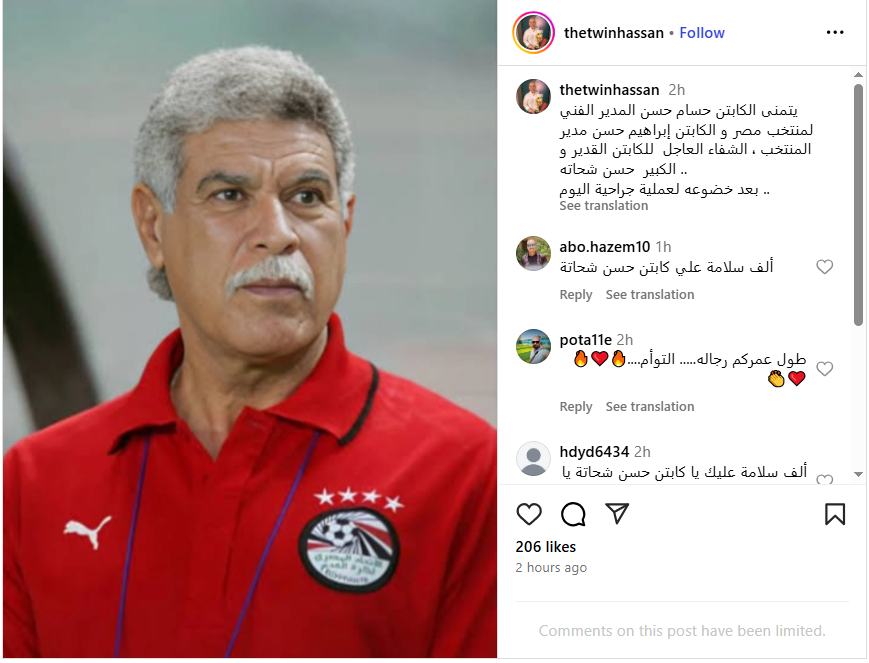Like the post with the heart icon

[x=529, y=514]
